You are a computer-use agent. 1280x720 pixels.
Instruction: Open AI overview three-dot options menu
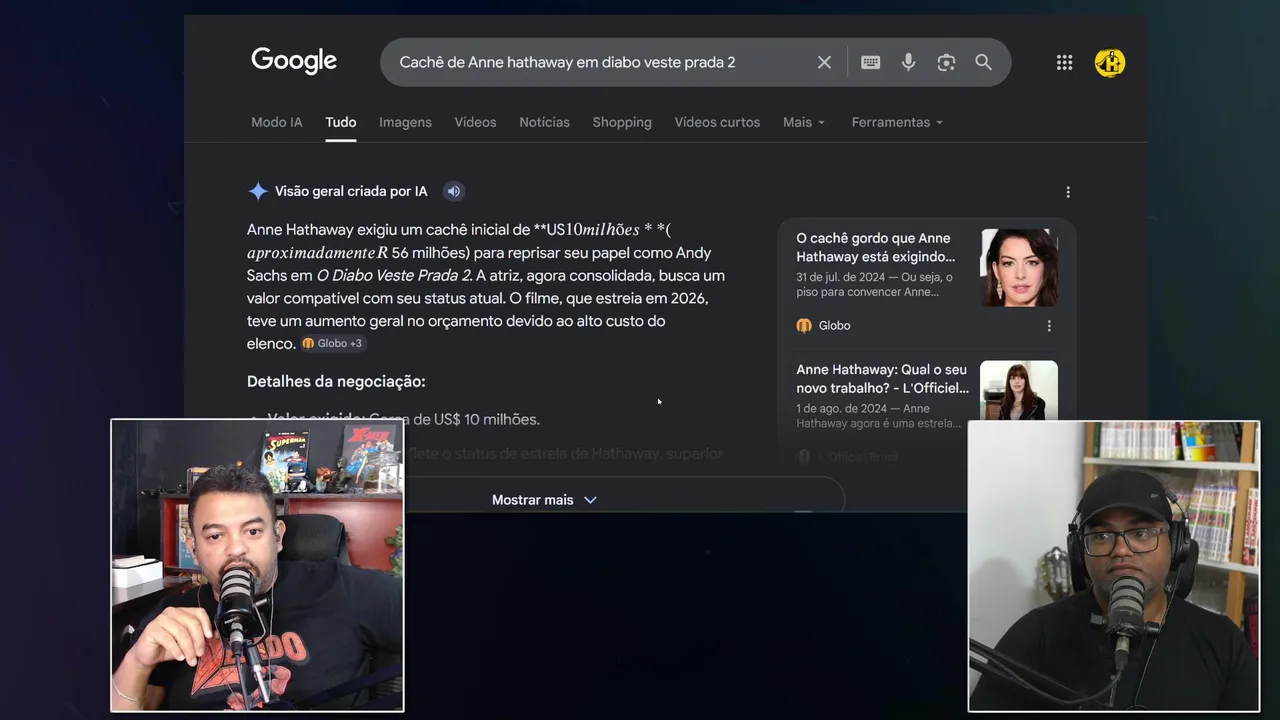click(1068, 192)
